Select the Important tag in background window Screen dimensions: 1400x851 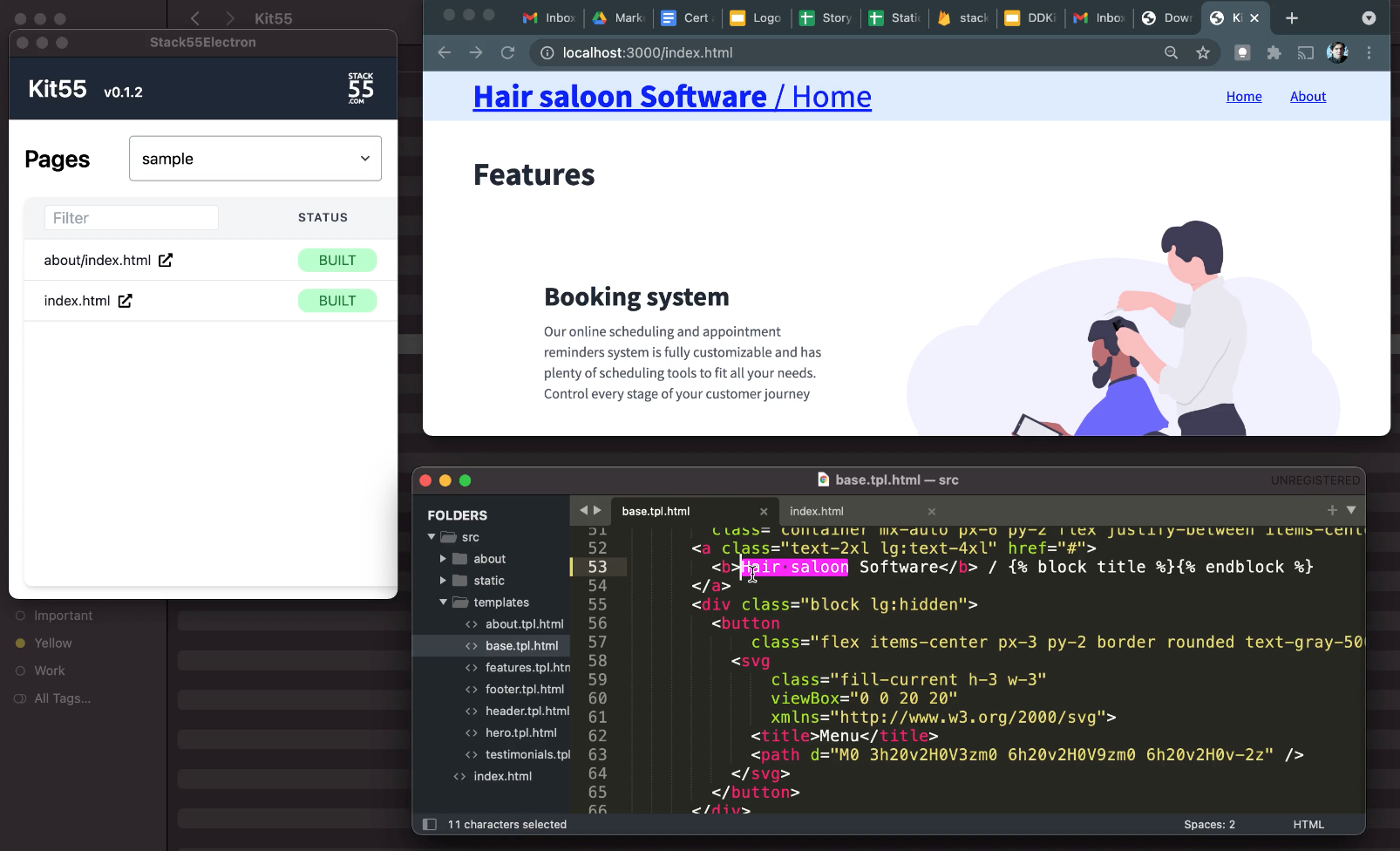[63, 616]
